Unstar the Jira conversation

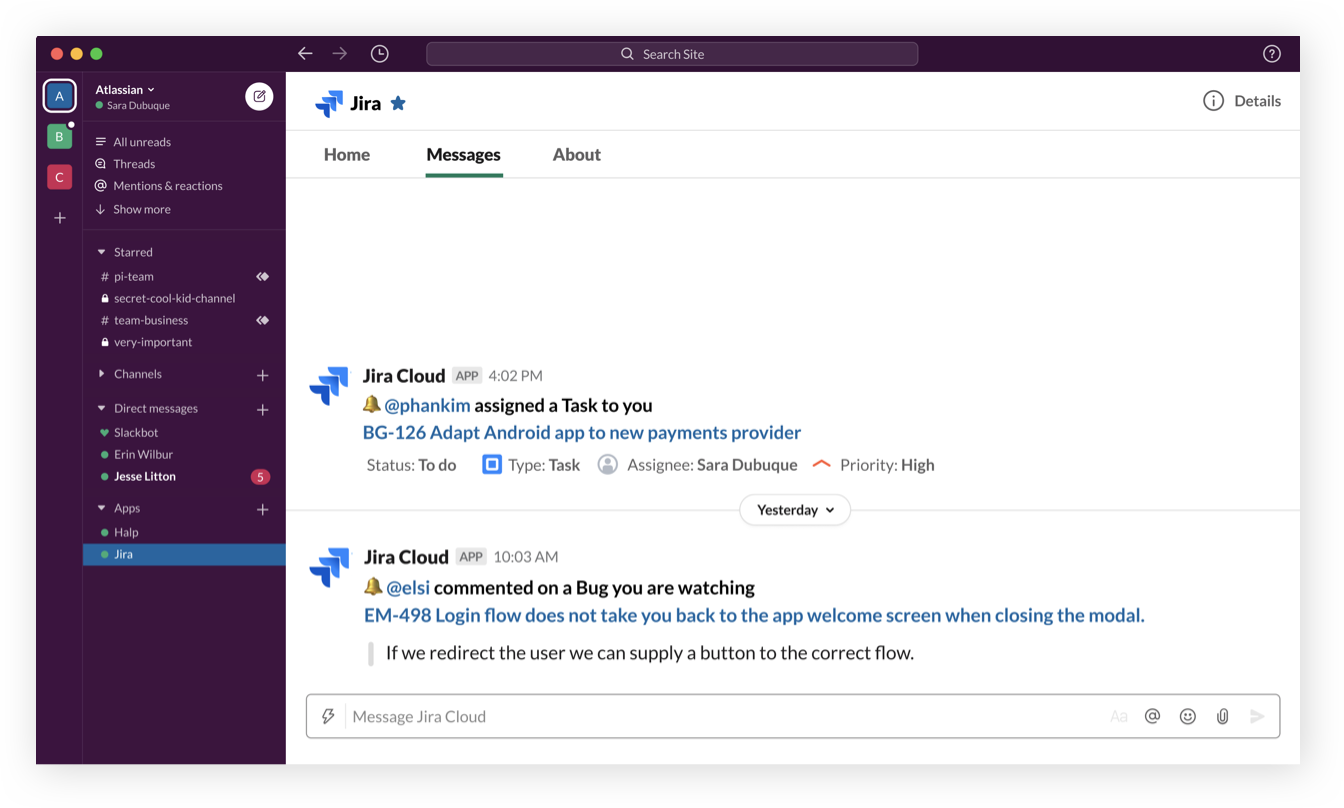tap(398, 101)
